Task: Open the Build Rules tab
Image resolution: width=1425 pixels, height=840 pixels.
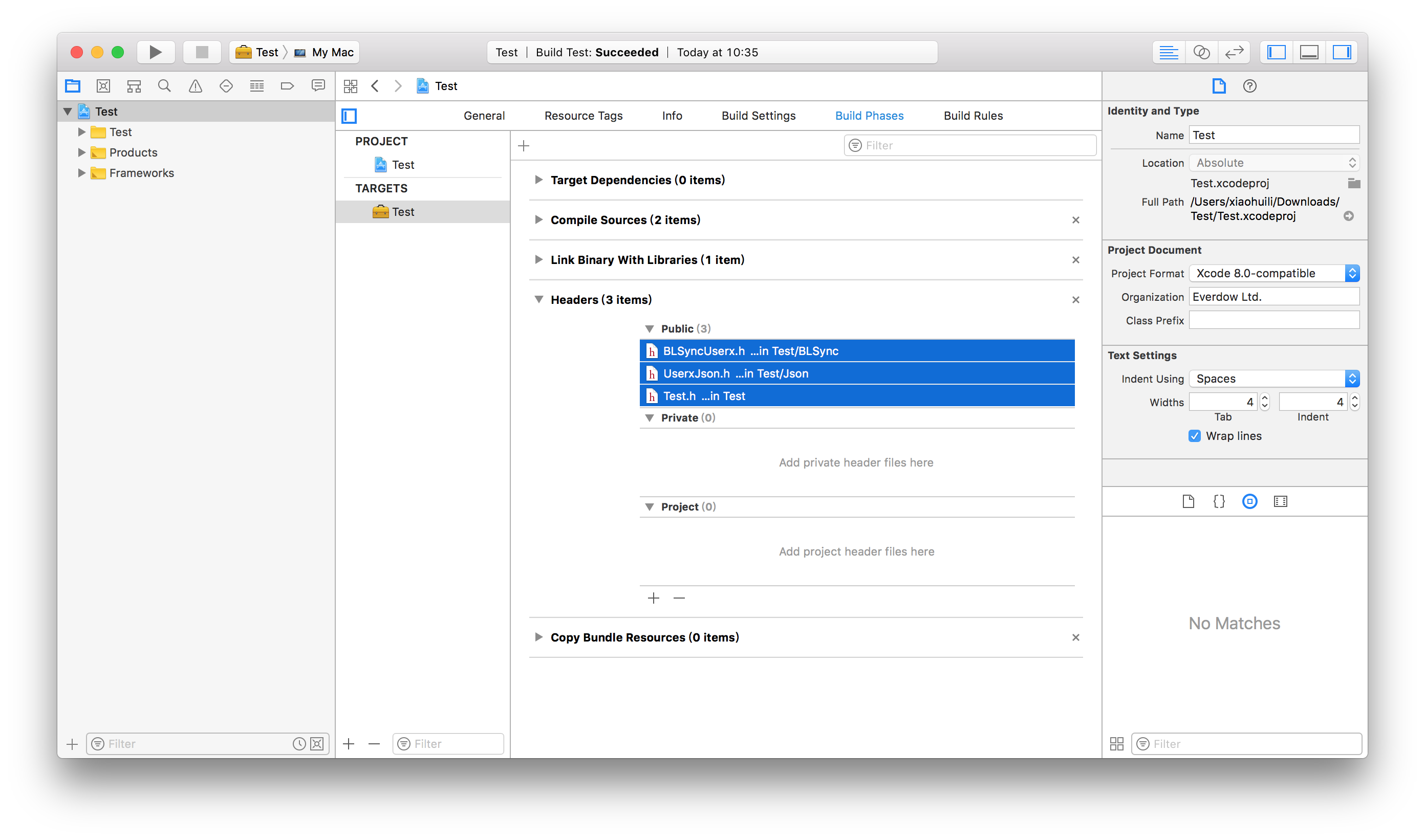Action: [973, 116]
